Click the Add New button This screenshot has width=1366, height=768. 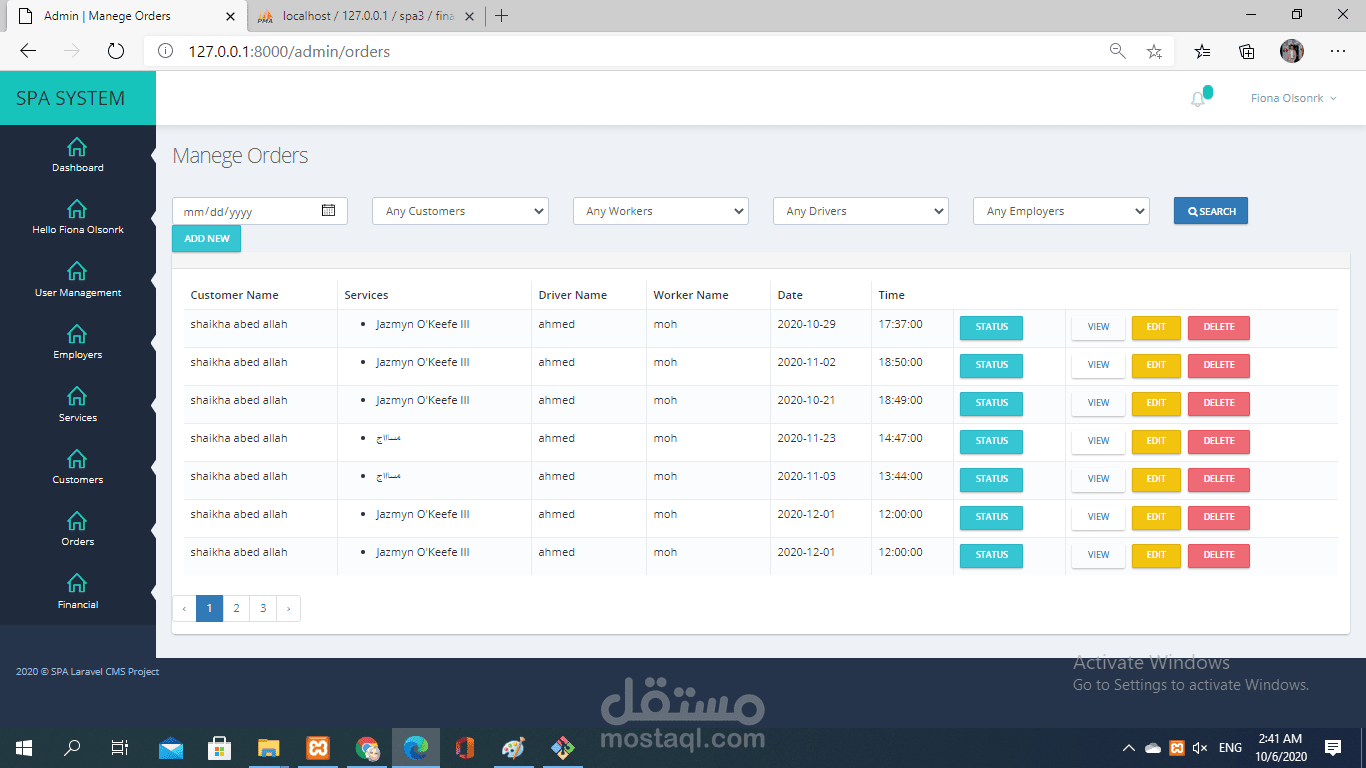pos(206,239)
